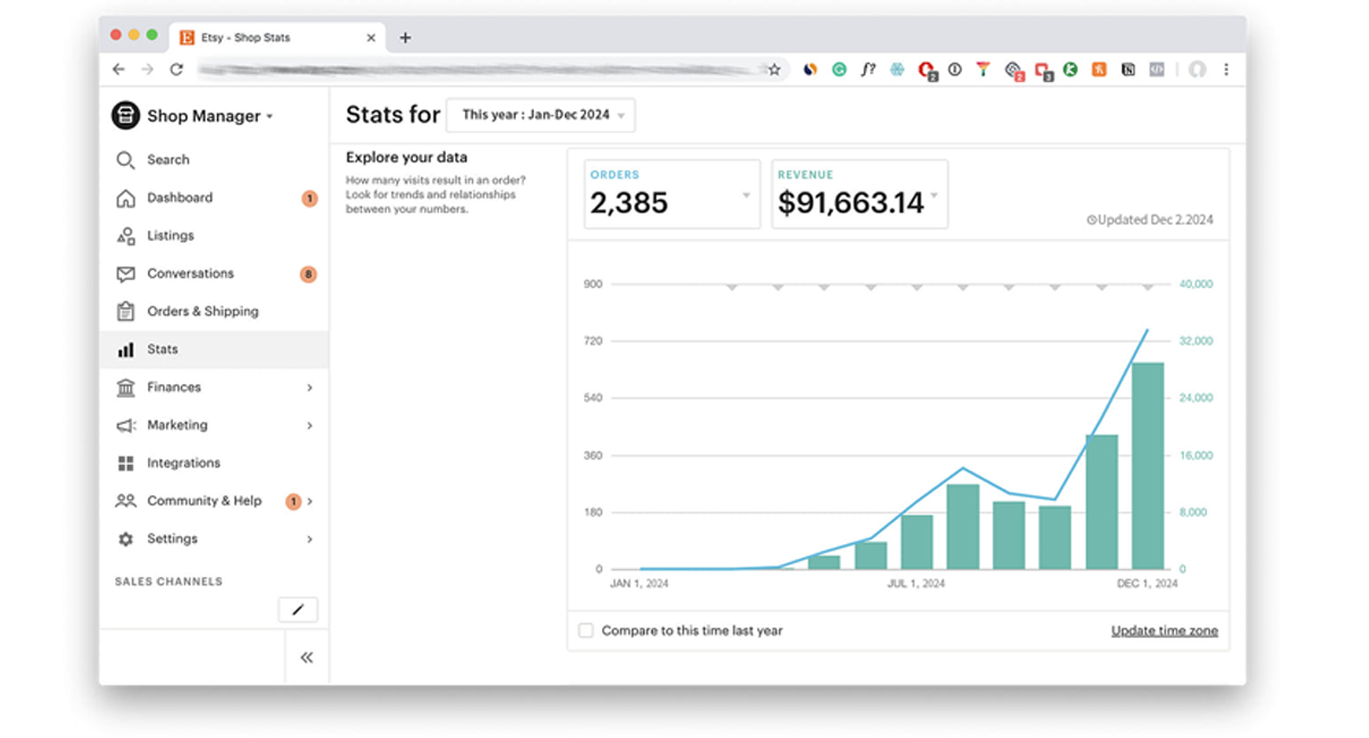Click the Marketing megaphone icon

pos(125,425)
